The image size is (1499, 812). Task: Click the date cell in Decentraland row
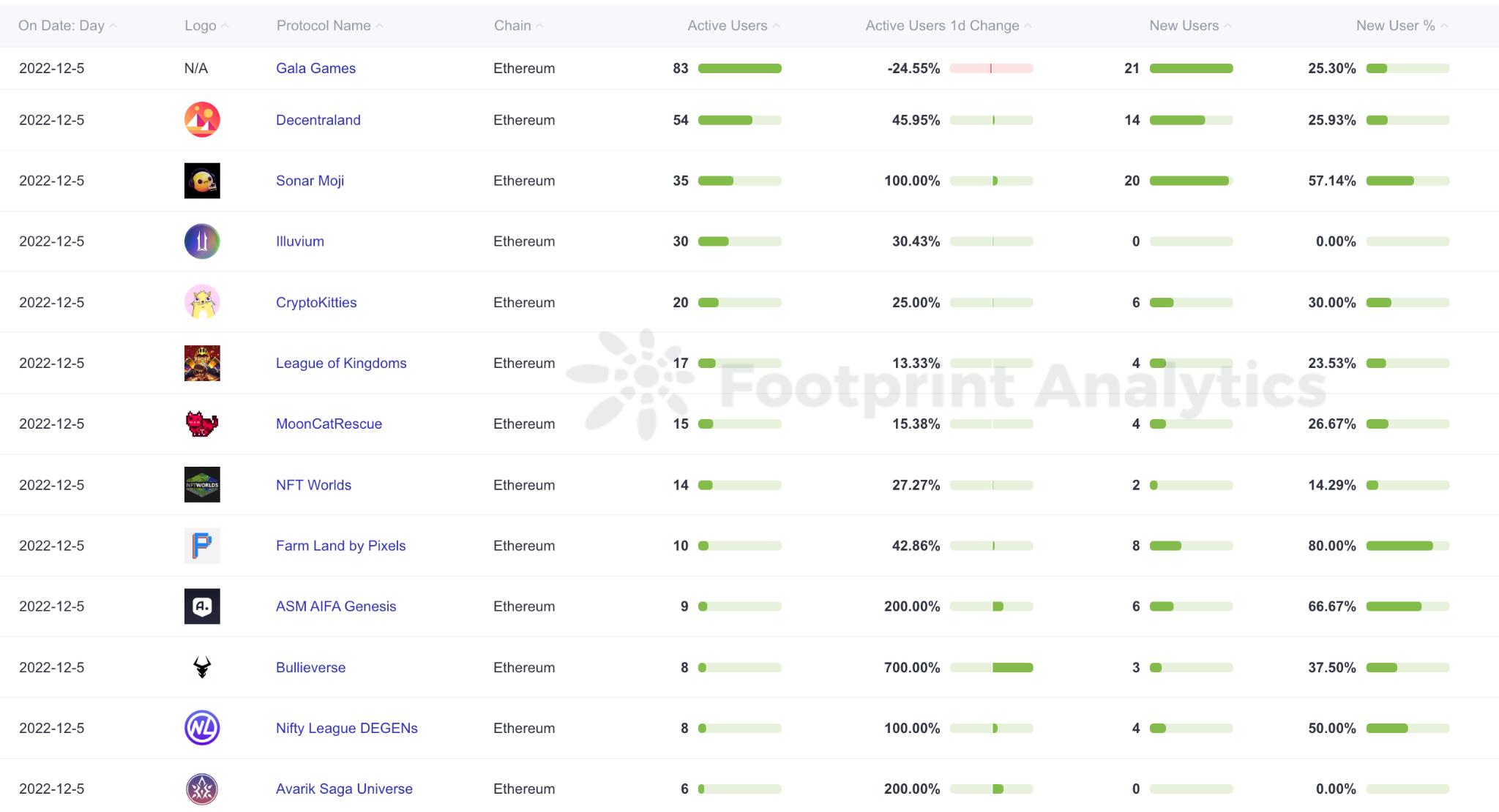51,120
